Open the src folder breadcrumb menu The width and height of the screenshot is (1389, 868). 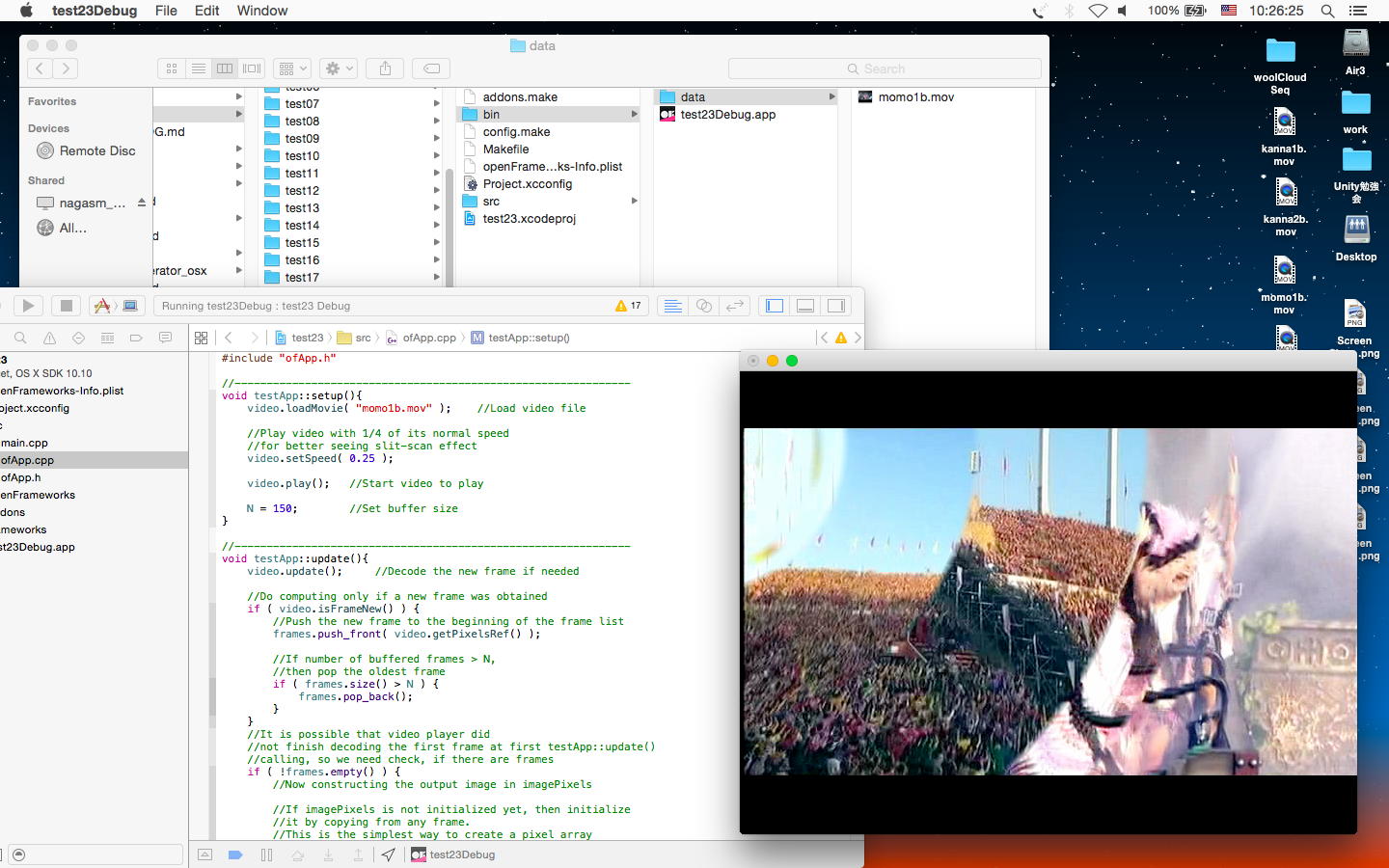click(x=354, y=338)
